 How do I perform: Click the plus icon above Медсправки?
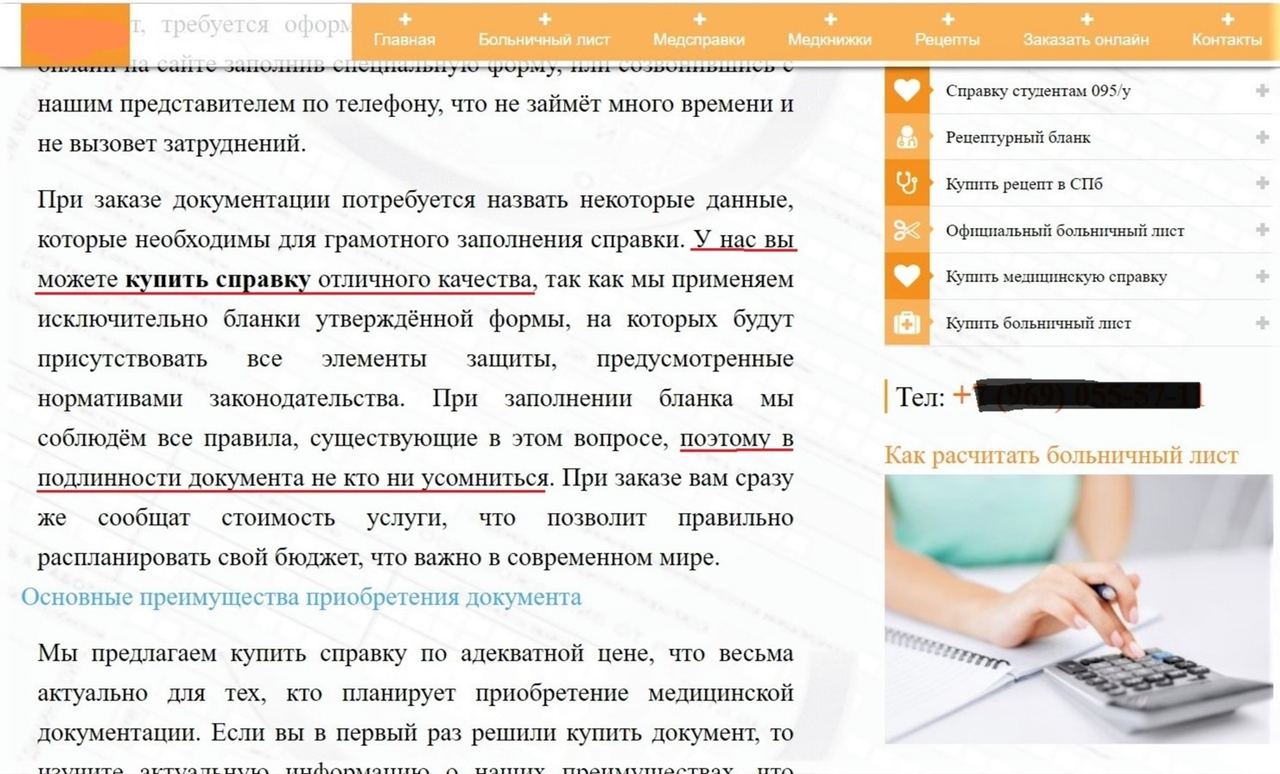click(x=699, y=19)
